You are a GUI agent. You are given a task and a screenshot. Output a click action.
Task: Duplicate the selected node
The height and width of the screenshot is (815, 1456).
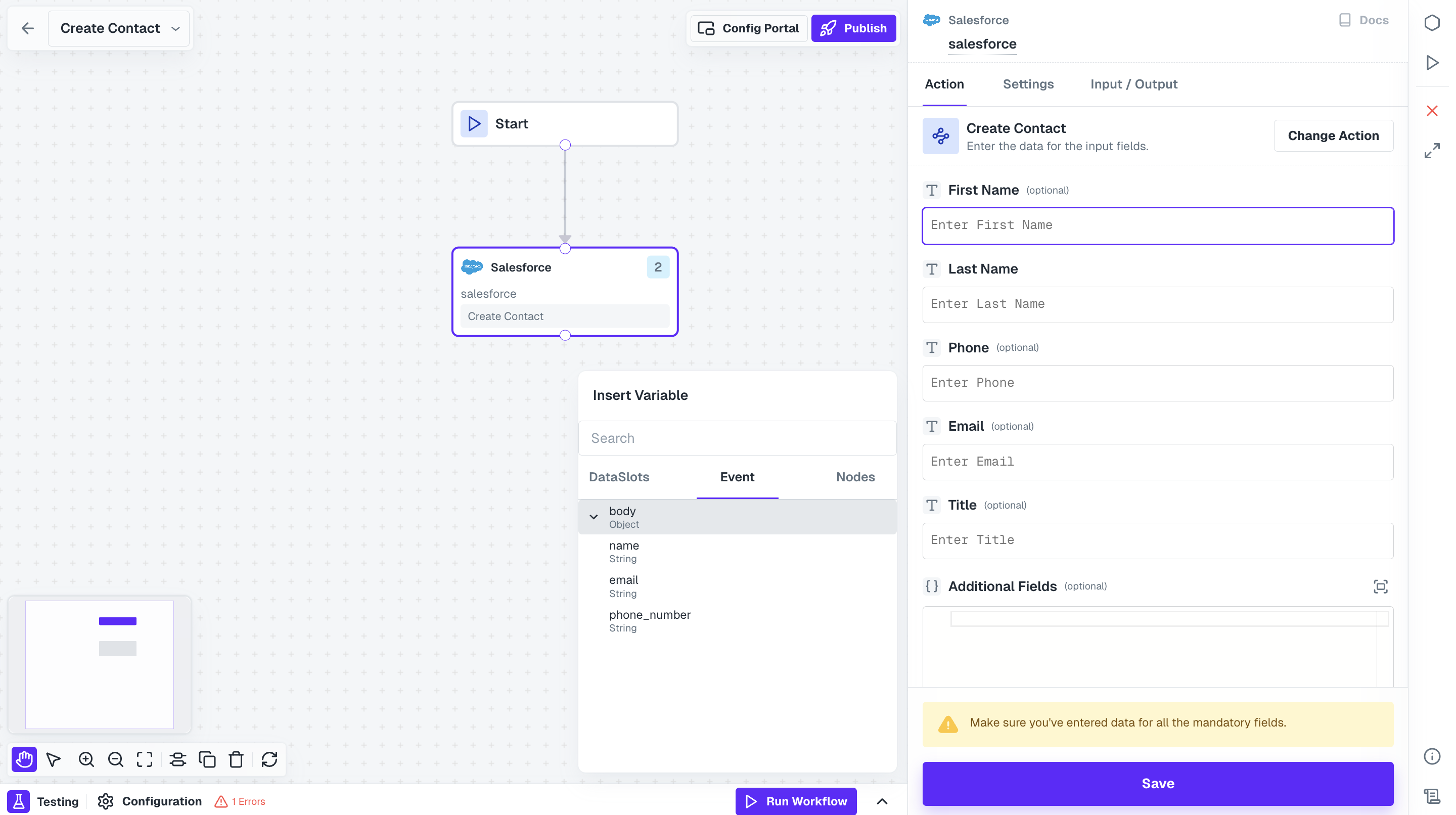click(207, 759)
